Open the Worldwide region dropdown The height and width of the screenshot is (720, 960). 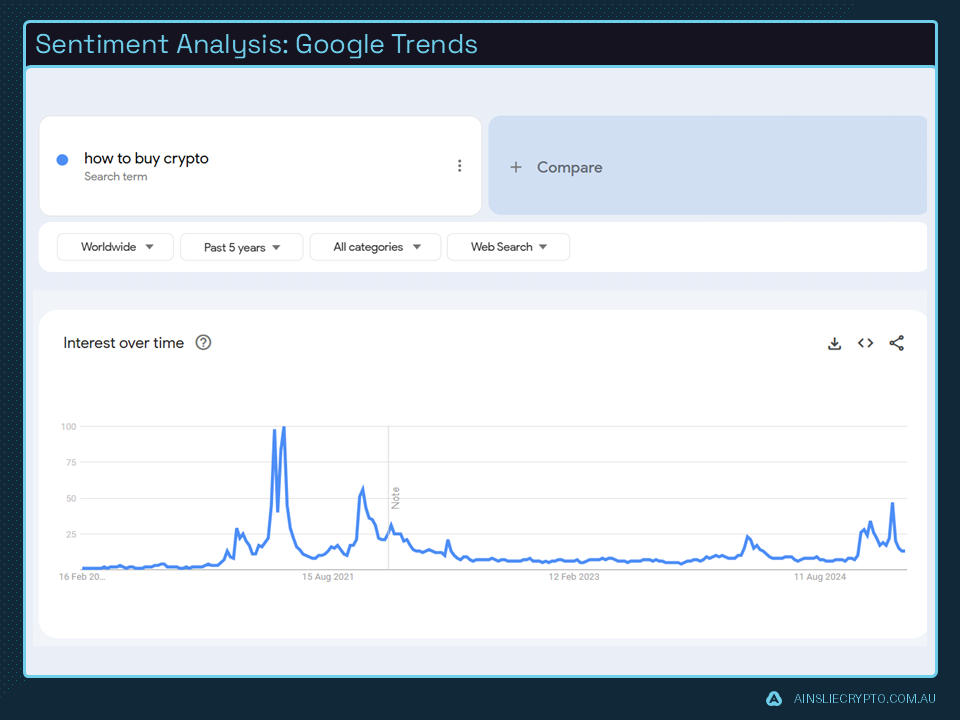(115, 246)
